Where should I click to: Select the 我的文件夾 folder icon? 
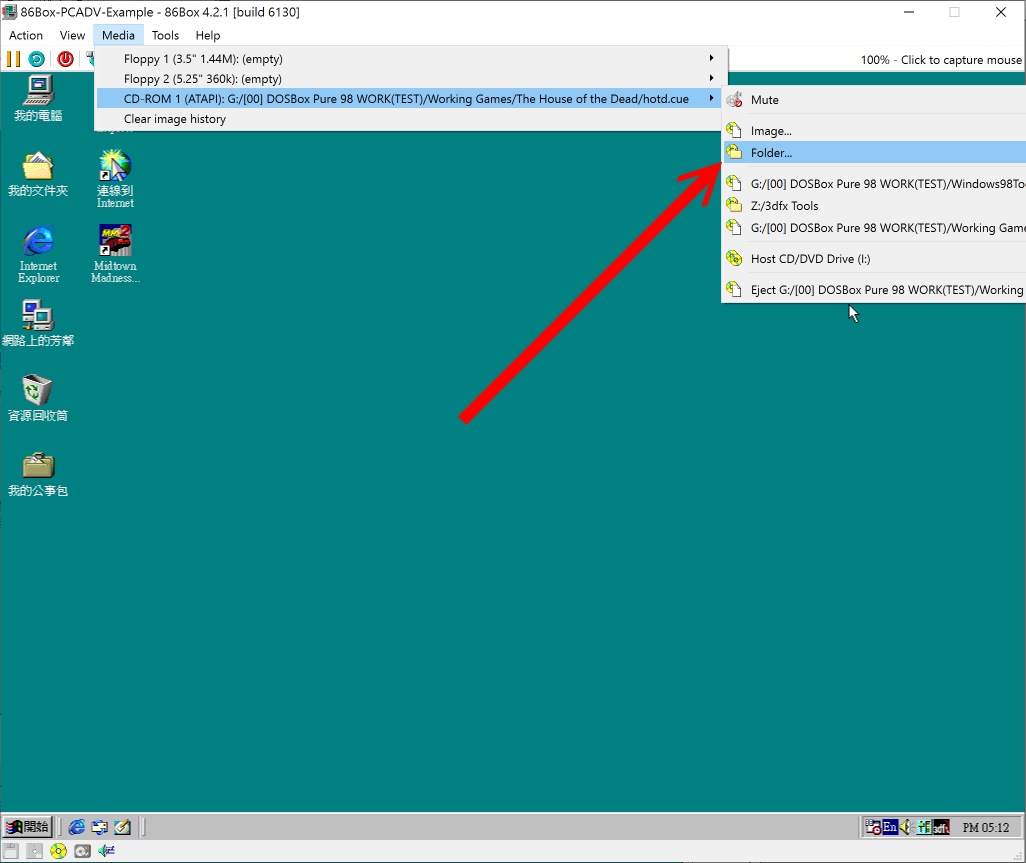38,174
